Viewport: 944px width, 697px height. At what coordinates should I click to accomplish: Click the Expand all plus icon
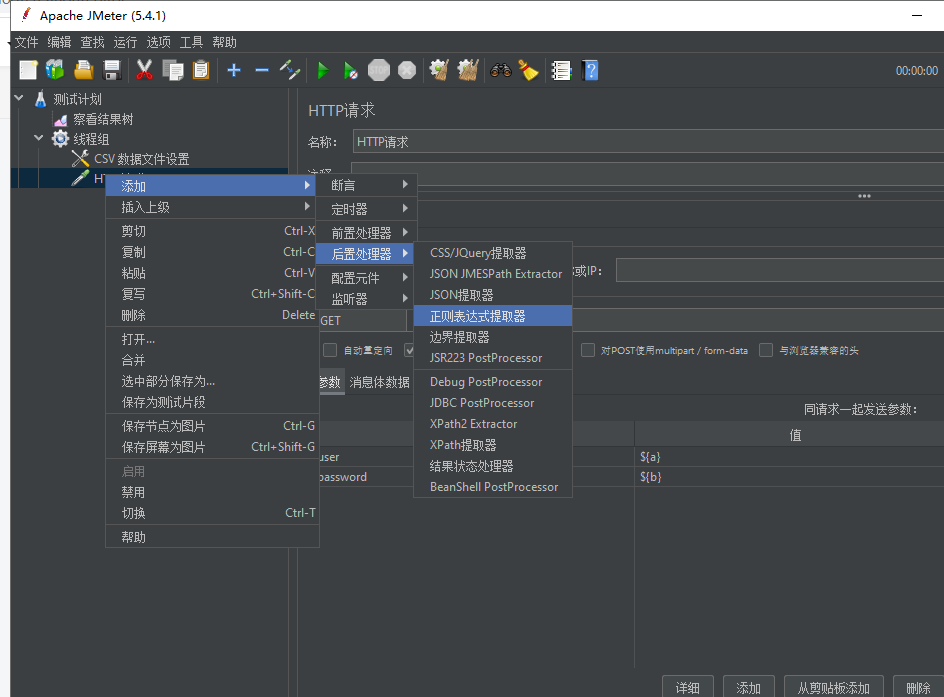[234, 70]
